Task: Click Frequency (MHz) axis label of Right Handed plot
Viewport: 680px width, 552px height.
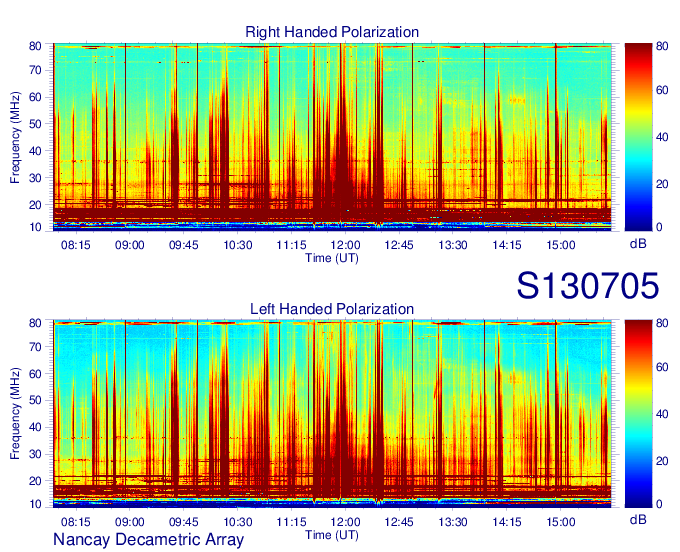Action: coord(15,137)
